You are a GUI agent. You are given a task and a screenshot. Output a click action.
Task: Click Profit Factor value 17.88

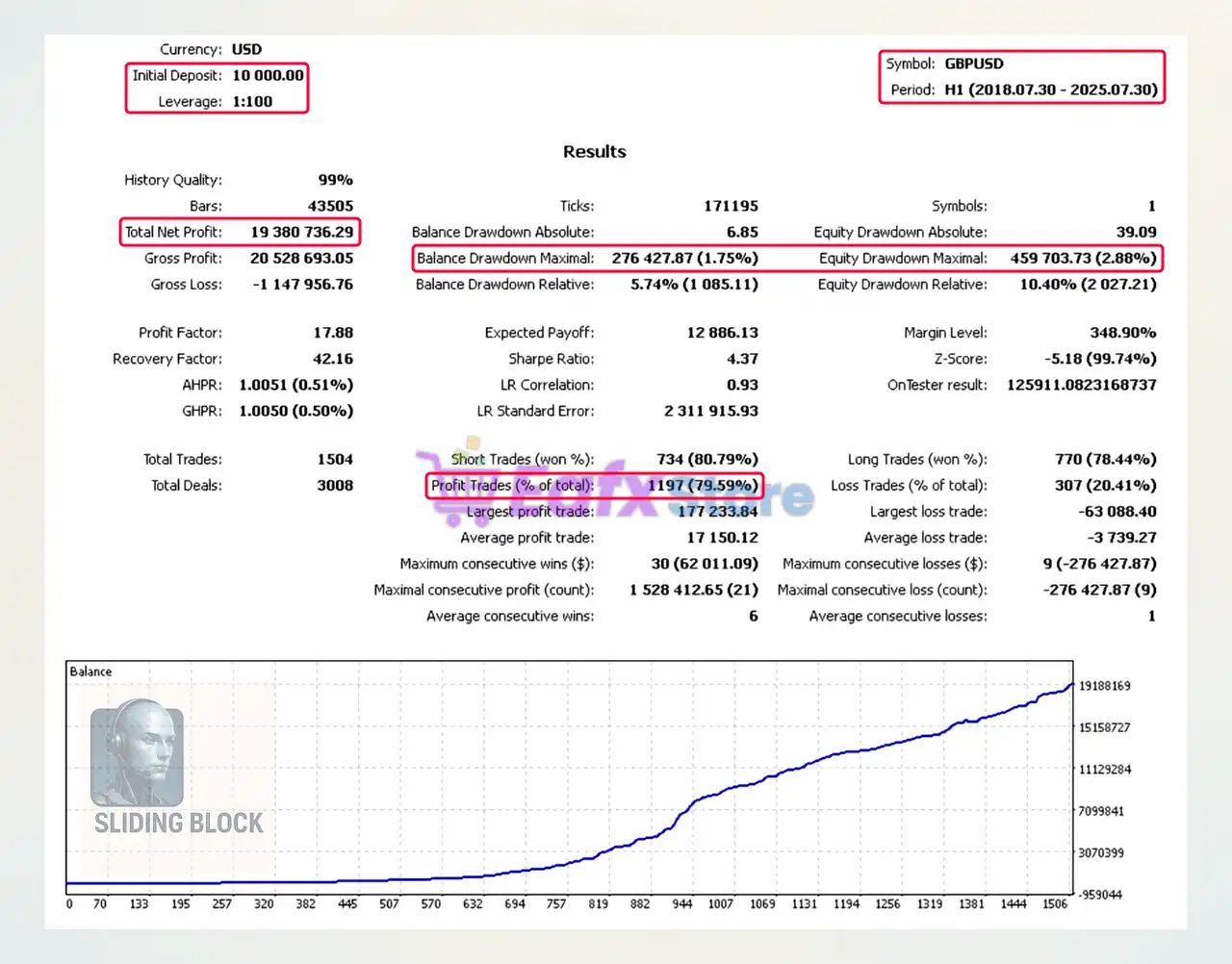coord(333,333)
